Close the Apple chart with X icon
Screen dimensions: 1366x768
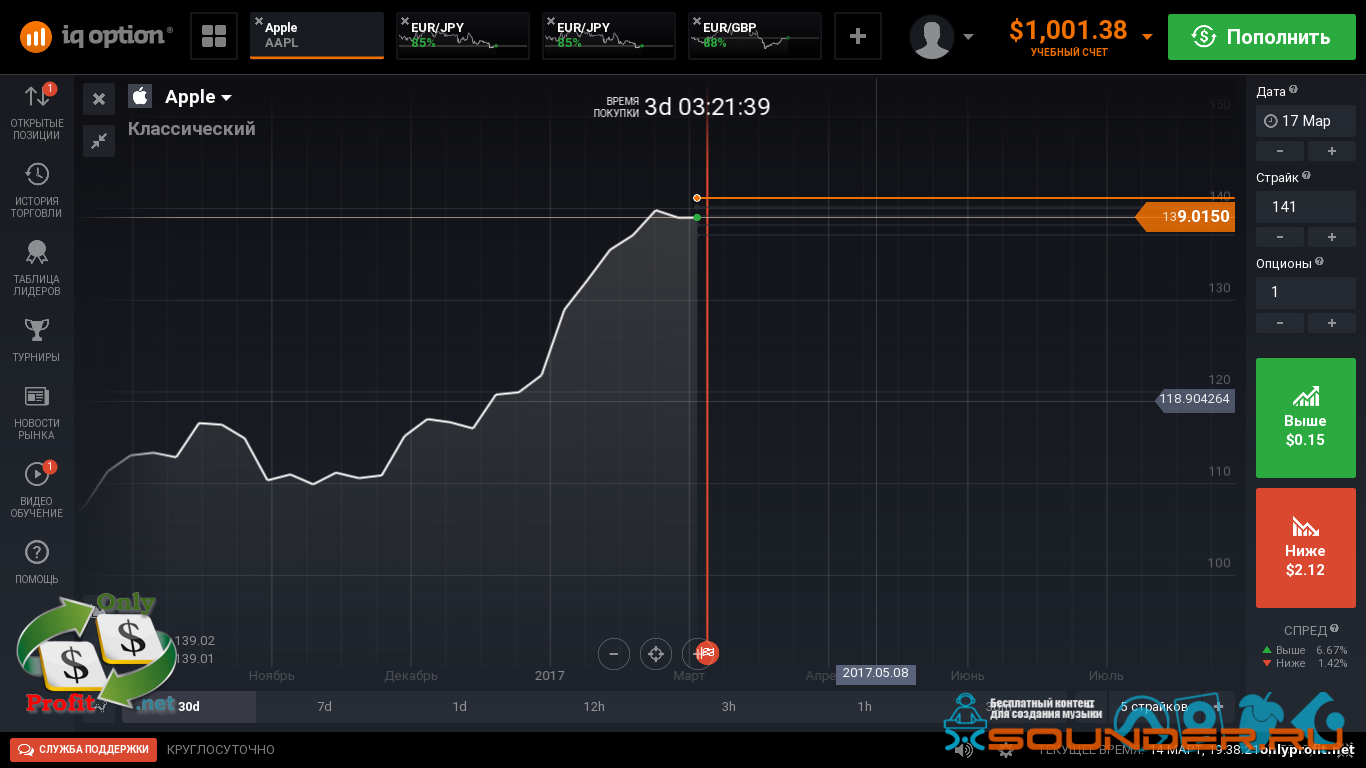coord(99,99)
